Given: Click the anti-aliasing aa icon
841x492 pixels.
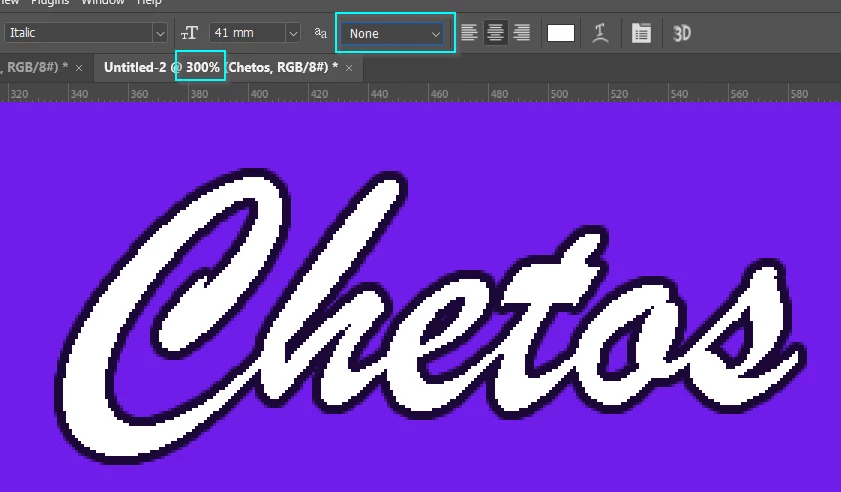Looking at the screenshot, I should tap(320, 33).
